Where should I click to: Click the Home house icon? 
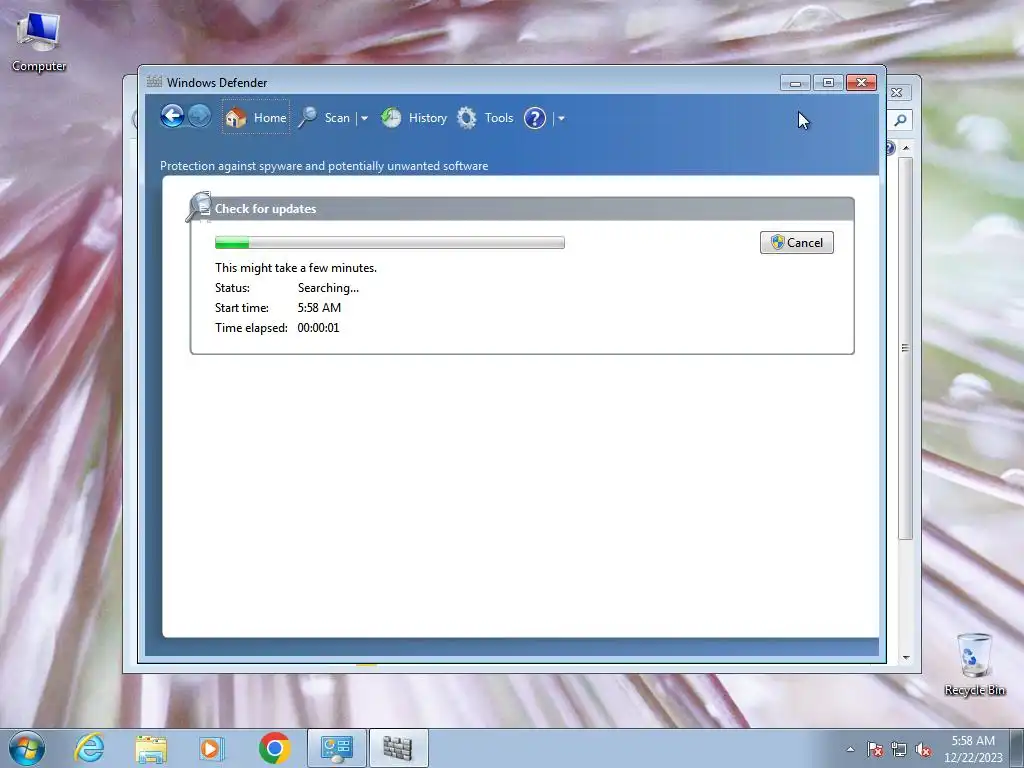coord(236,118)
